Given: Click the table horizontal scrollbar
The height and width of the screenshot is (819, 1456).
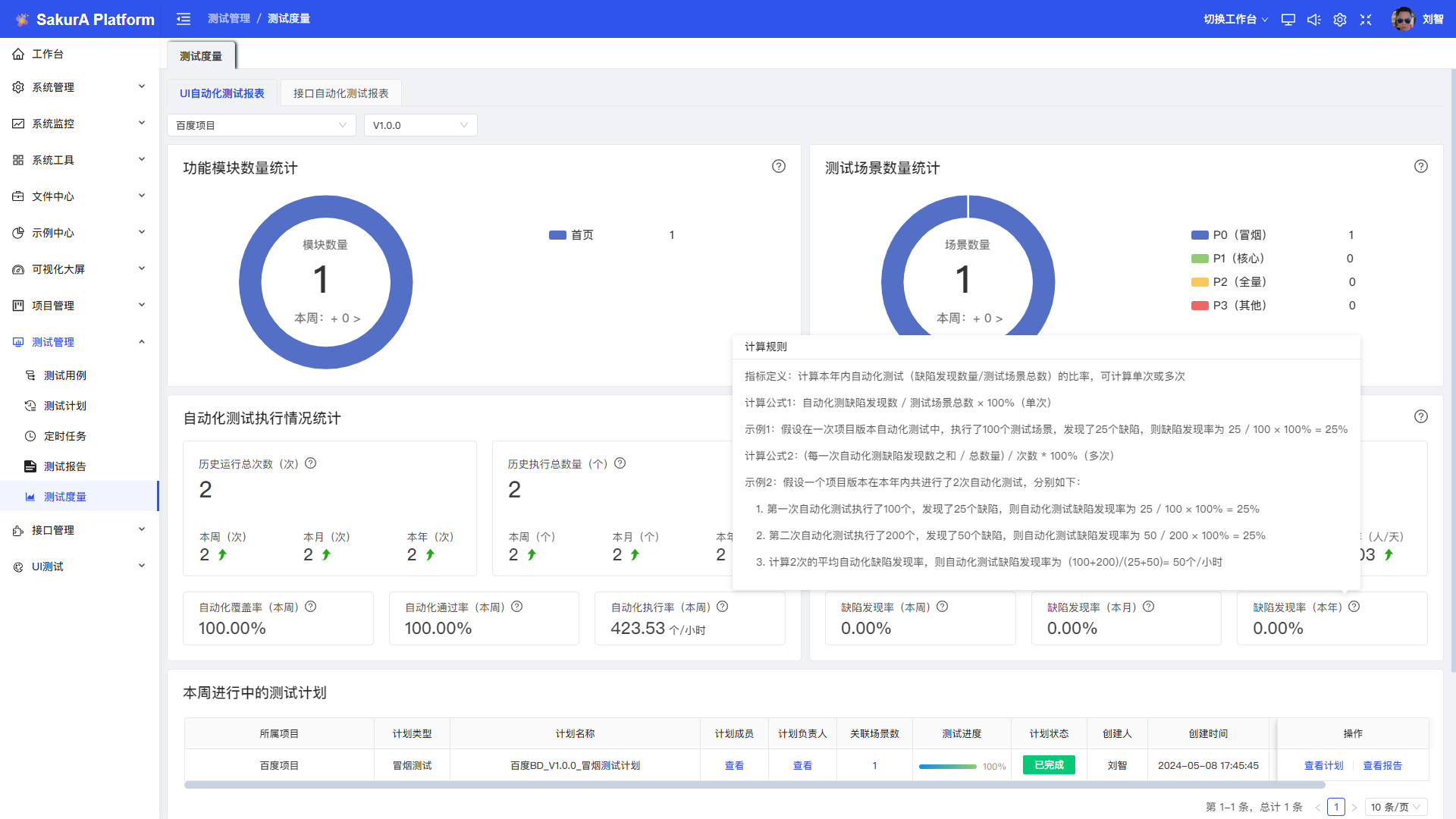Looking at the screenshot, I should click(755, 785).
